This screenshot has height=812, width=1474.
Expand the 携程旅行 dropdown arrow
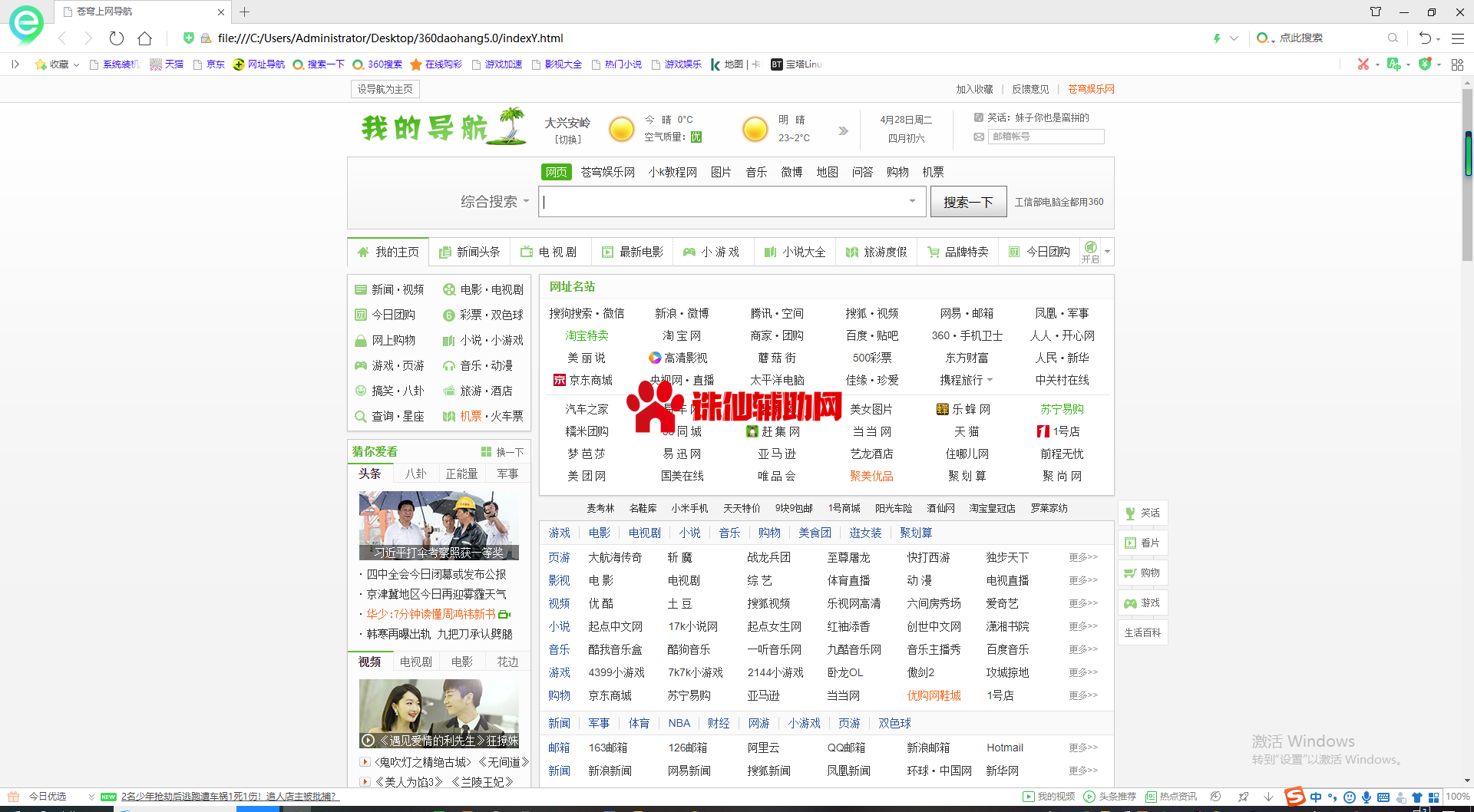[990, 380]
